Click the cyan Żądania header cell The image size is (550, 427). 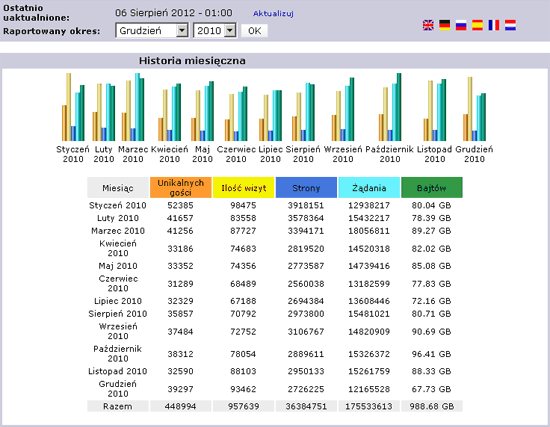(369, 188)
